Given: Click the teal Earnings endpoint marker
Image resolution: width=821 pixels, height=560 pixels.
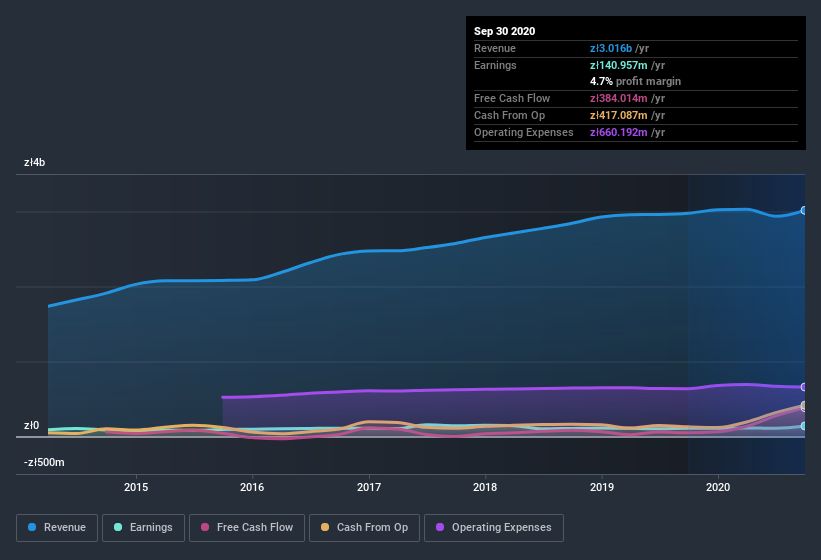Looking at the screenshot, I should pos(803,426).
